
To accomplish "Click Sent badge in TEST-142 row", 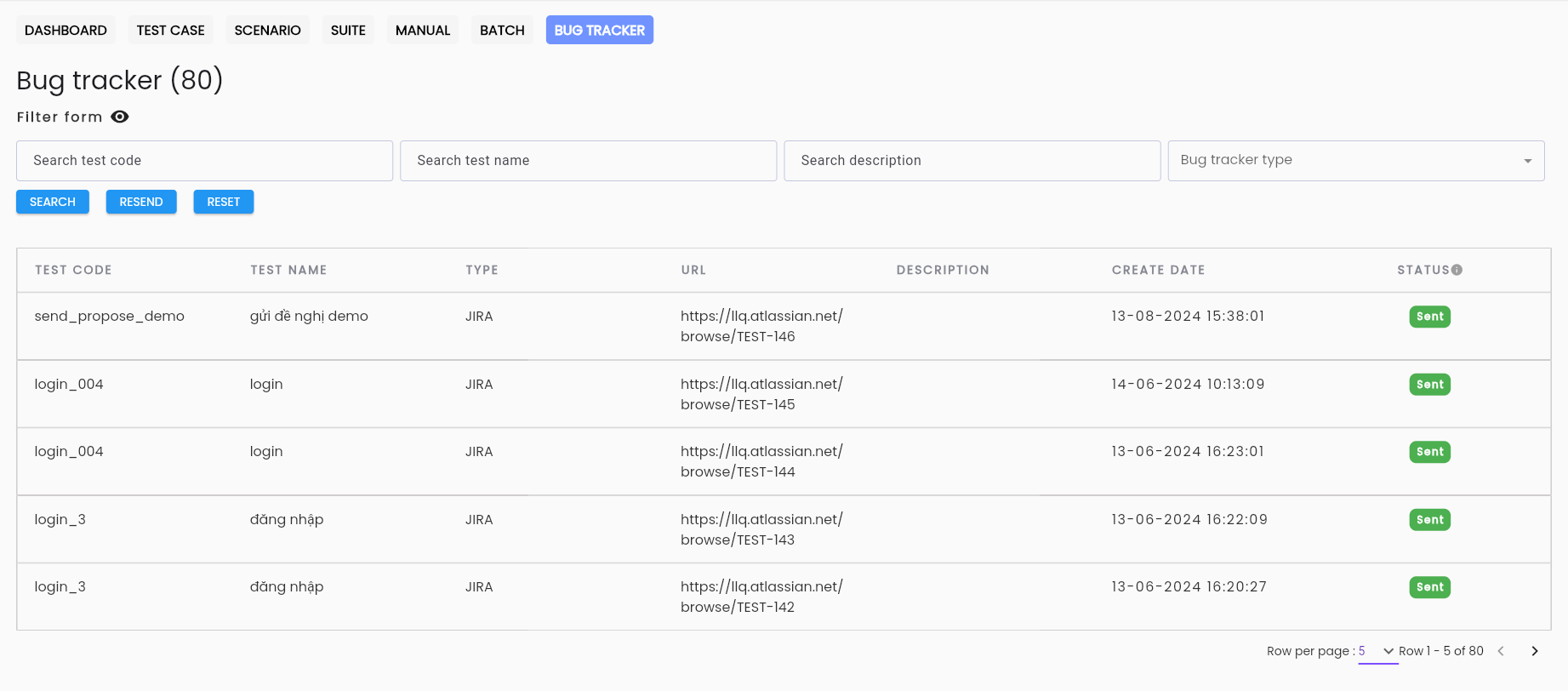I will 1429,587.
